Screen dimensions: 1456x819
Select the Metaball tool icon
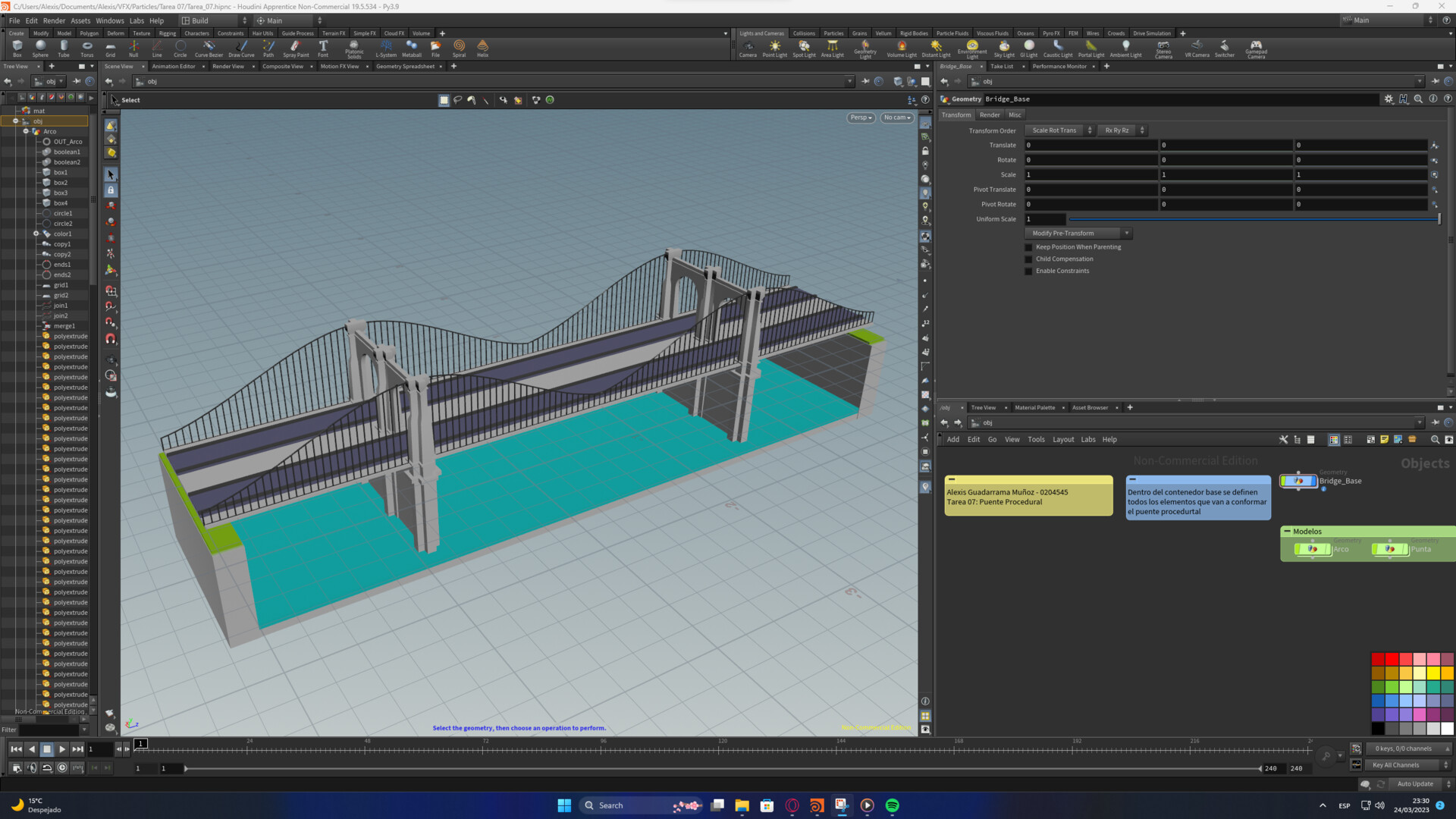point(412,48)
